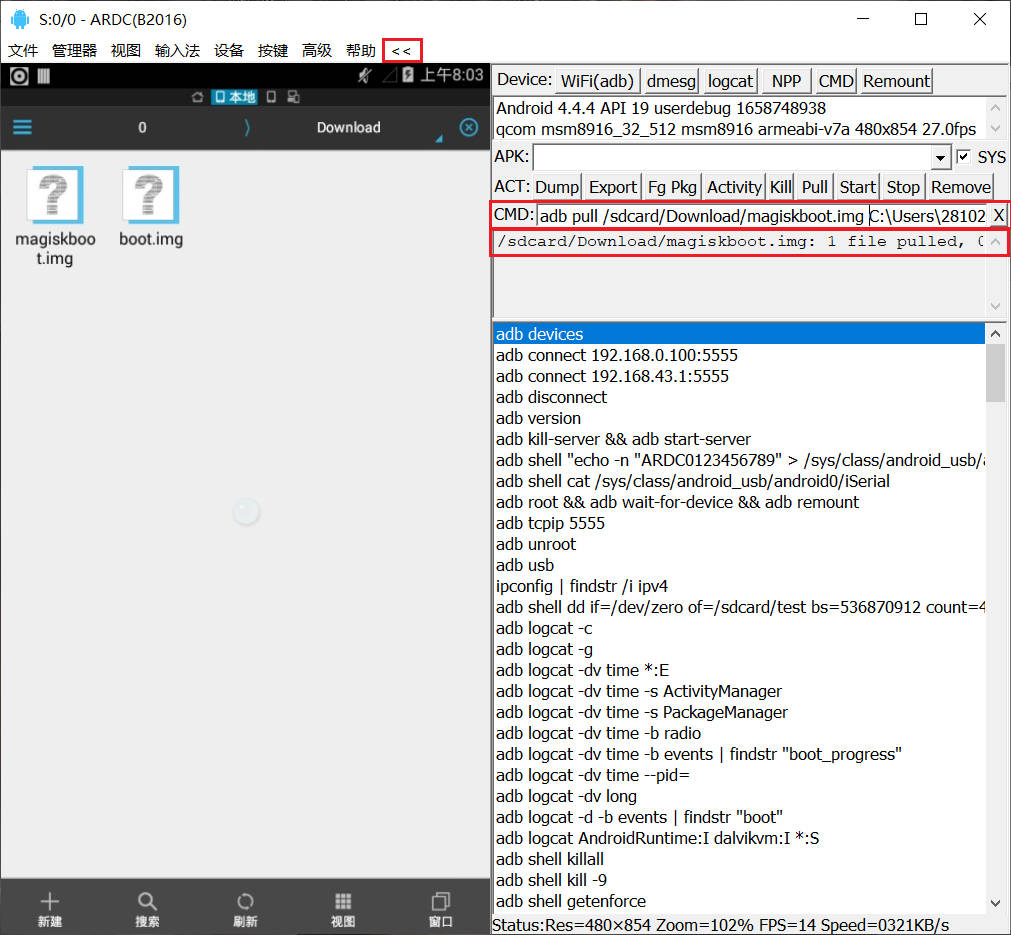Click the logcat button
This screenshot has height=935, width=1011.
click(730, 81)
